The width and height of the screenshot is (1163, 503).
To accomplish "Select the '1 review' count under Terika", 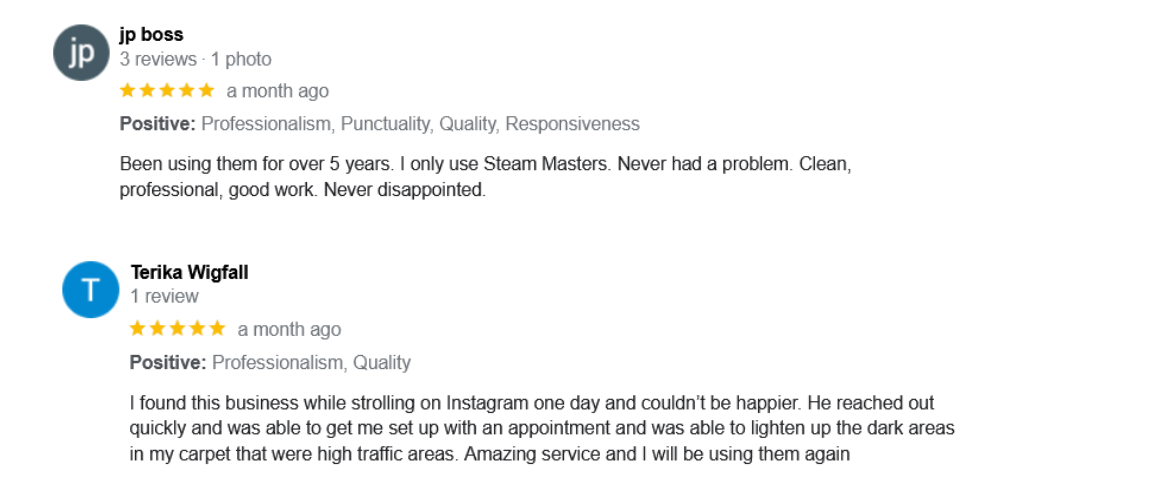I will 164,297.
